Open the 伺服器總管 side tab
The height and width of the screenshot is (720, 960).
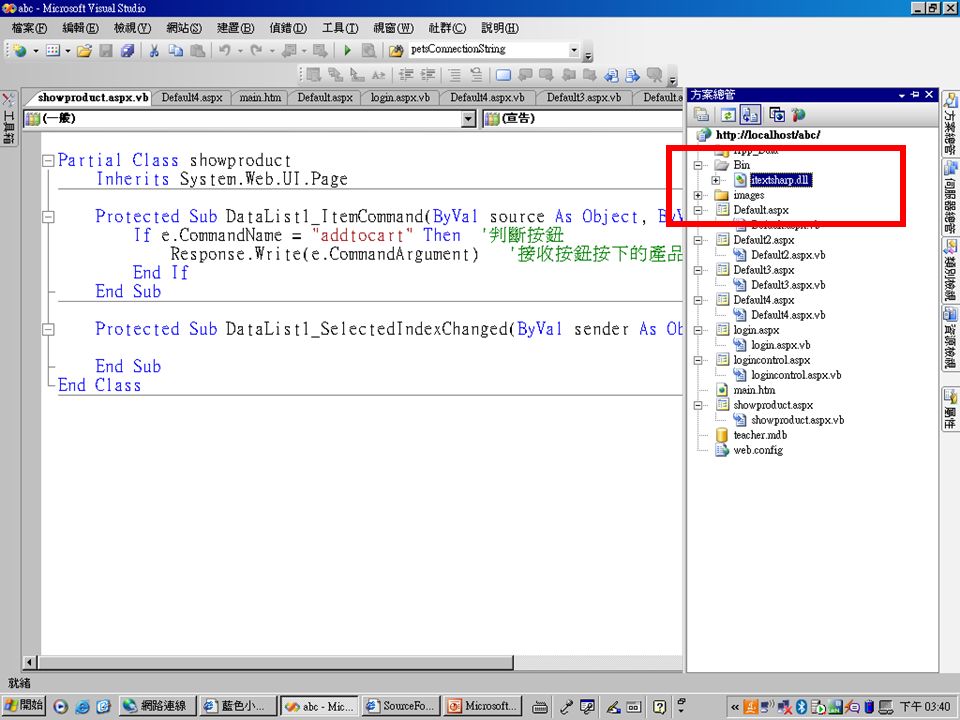(950, 196)
